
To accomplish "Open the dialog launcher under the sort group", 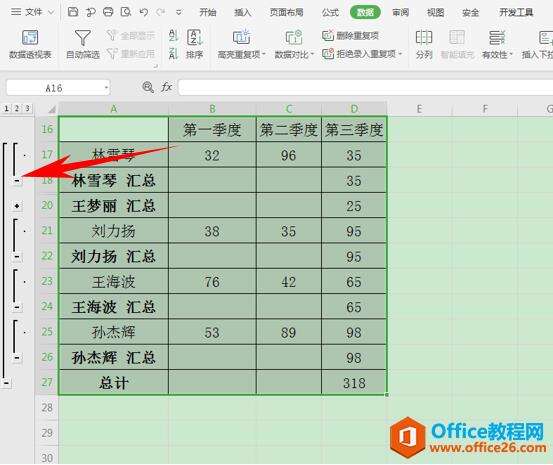I will [155, 66].
